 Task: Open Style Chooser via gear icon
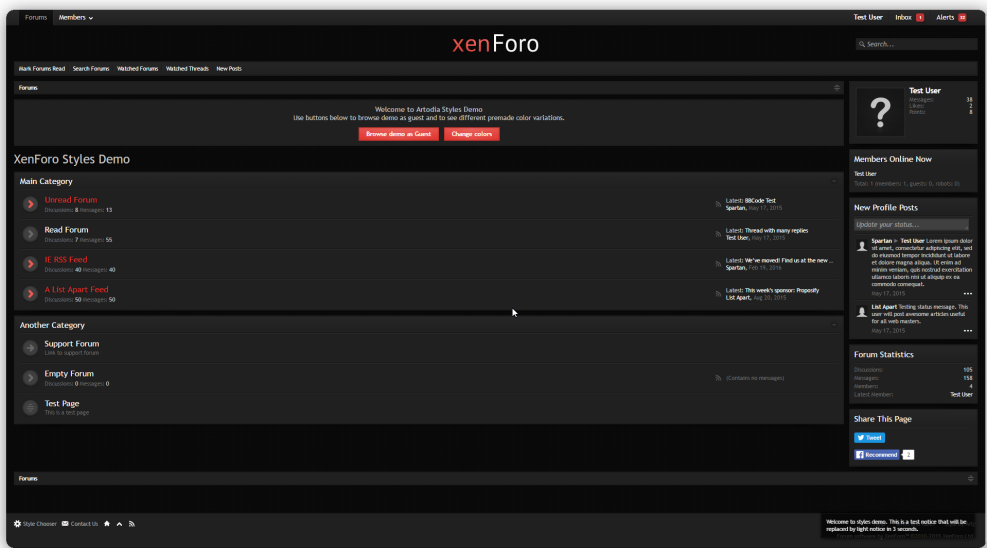pyautogui.click(x=17, y=524)
